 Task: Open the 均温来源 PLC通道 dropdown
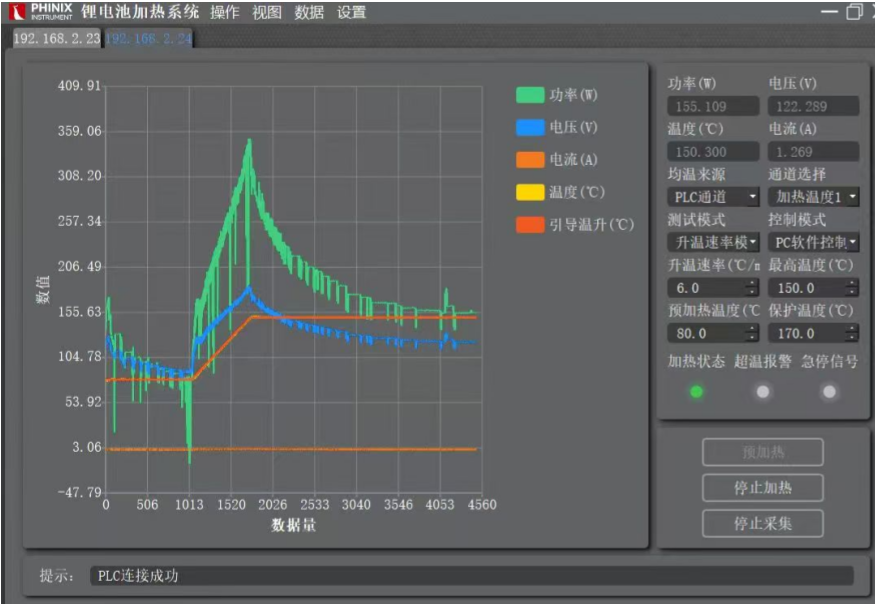pyautogui.click(x=713, y=197)
